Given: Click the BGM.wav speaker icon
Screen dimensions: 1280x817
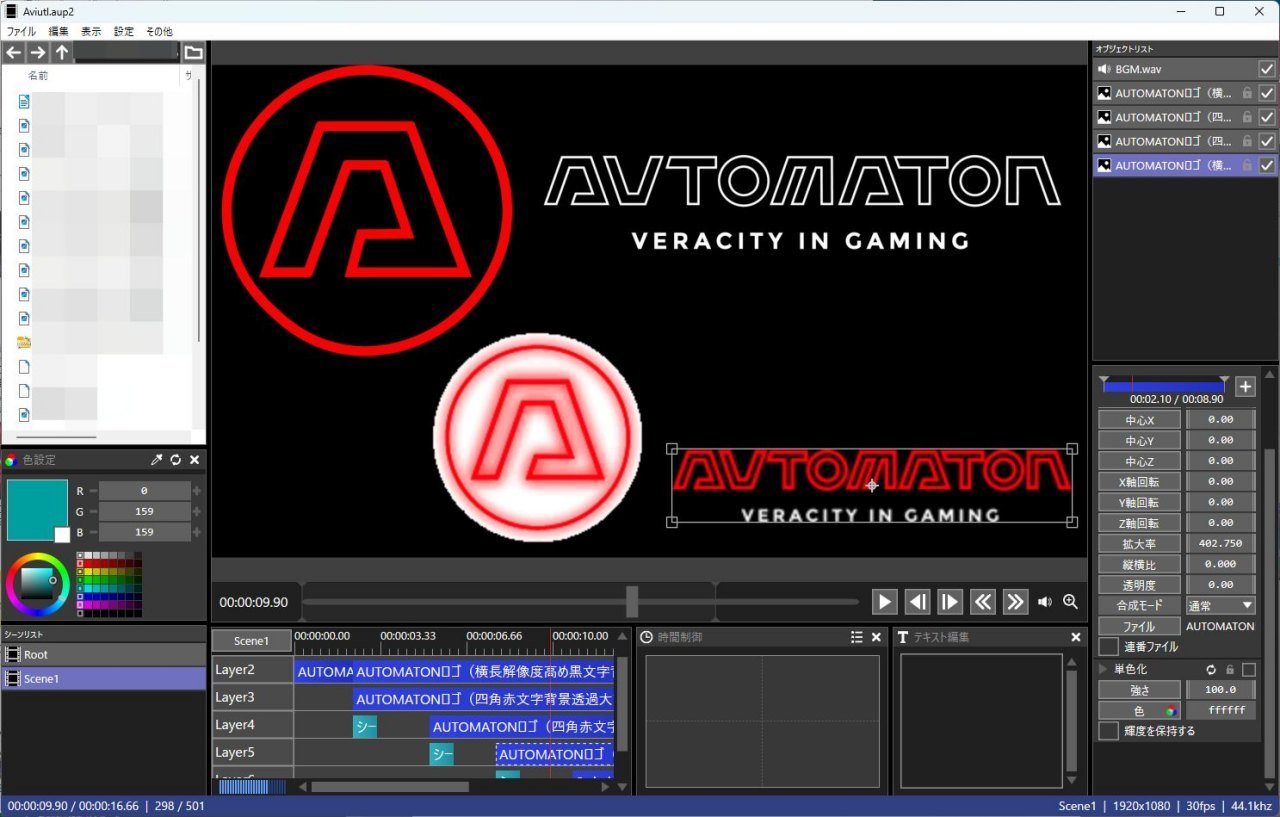Looking at the screenshot, I should [x=1104, y=69].
